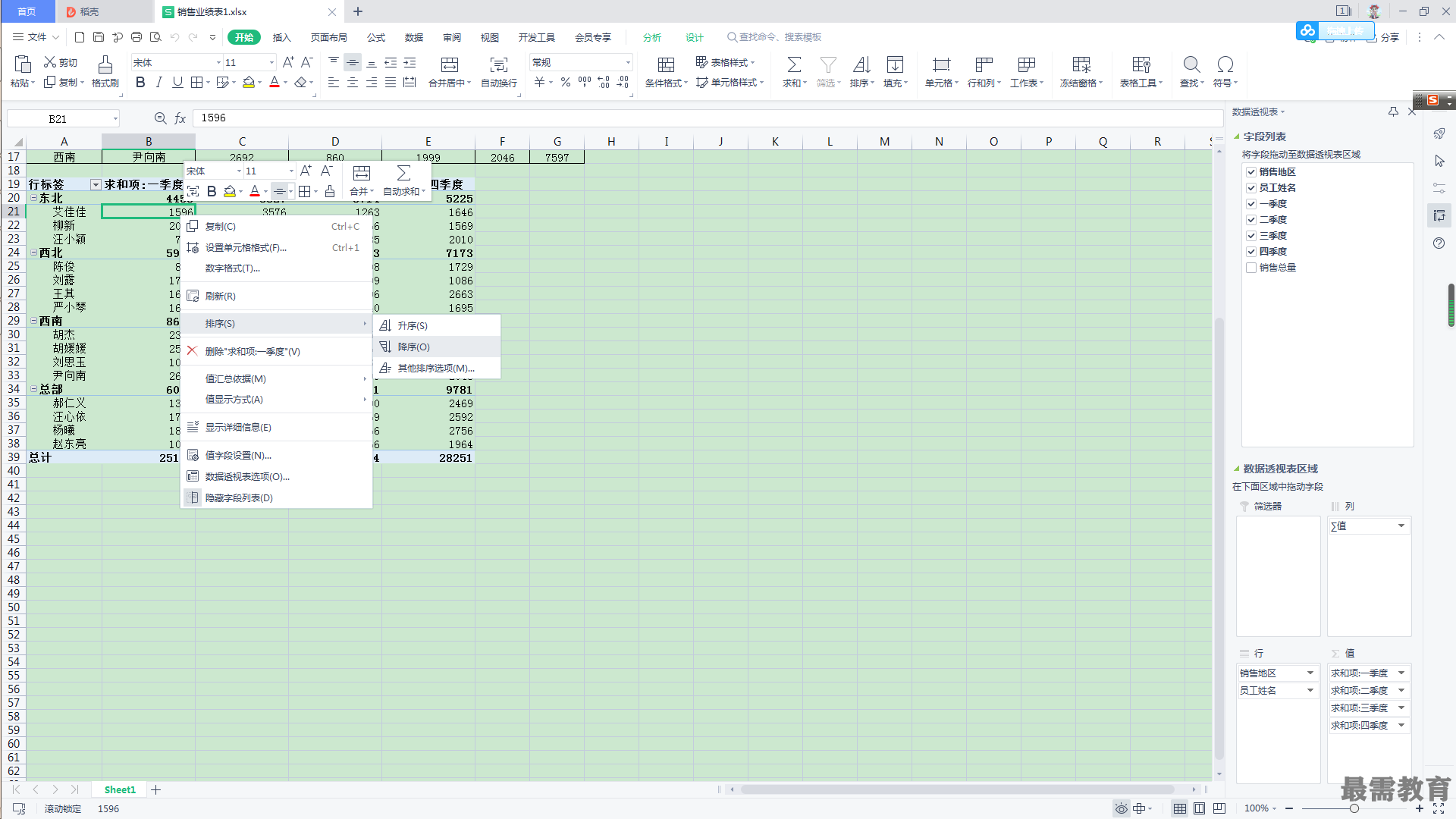
Task: Uncheck the 销售地区 field checkbox
Action: click(x=1251, y=172)
